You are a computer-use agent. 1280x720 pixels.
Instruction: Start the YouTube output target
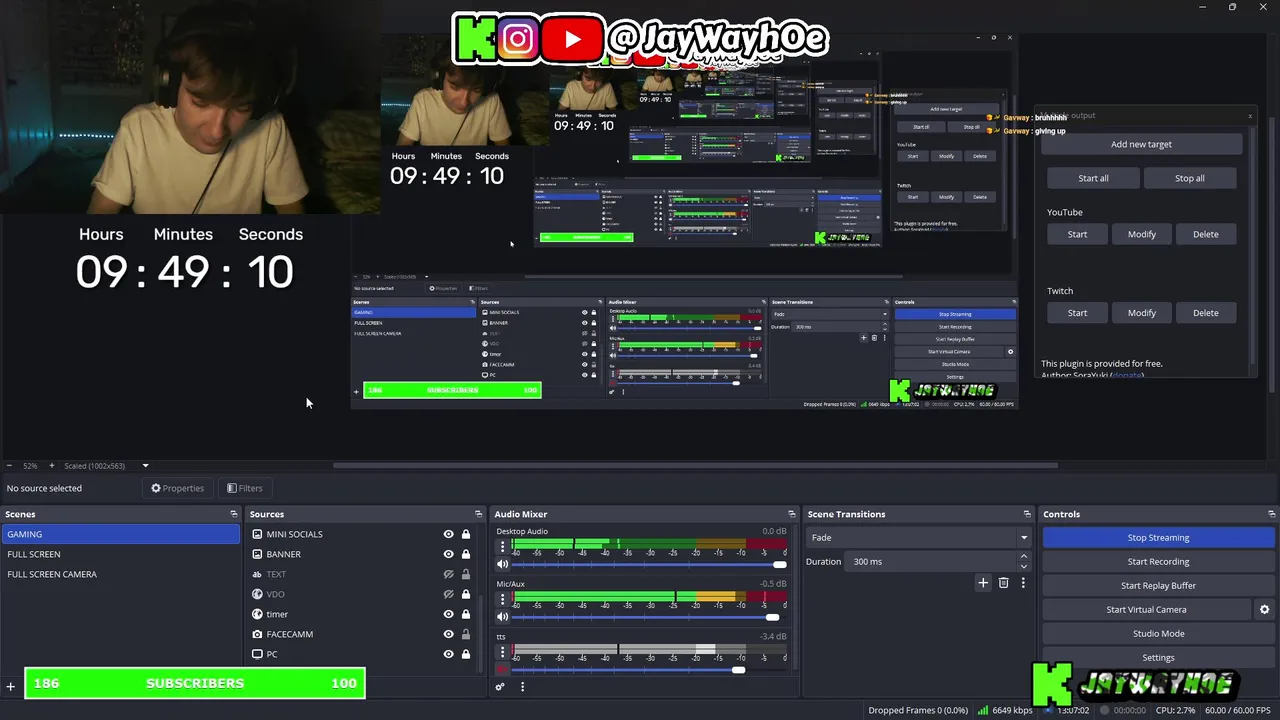pyautogui.click(x=1077, y=234)
